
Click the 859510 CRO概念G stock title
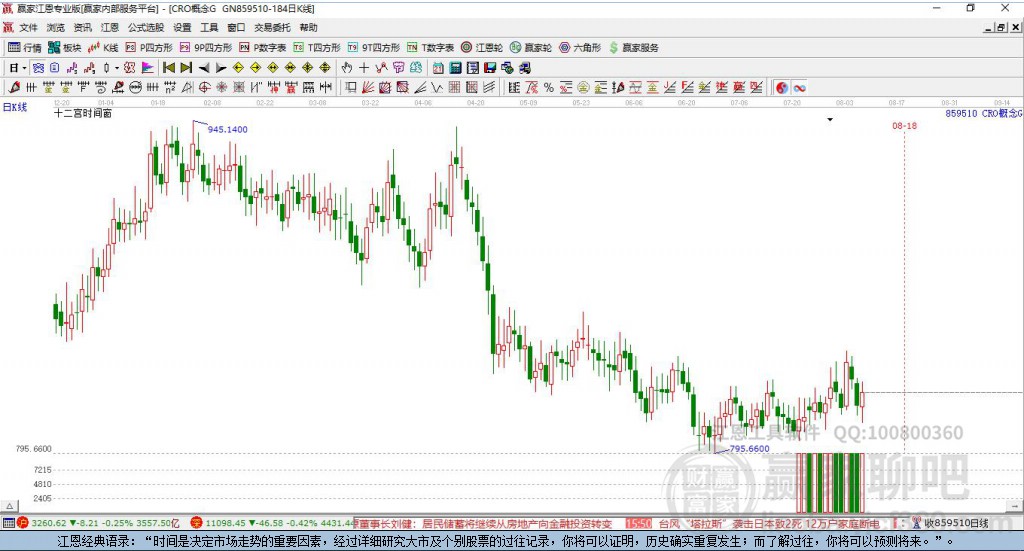[984, 114]
